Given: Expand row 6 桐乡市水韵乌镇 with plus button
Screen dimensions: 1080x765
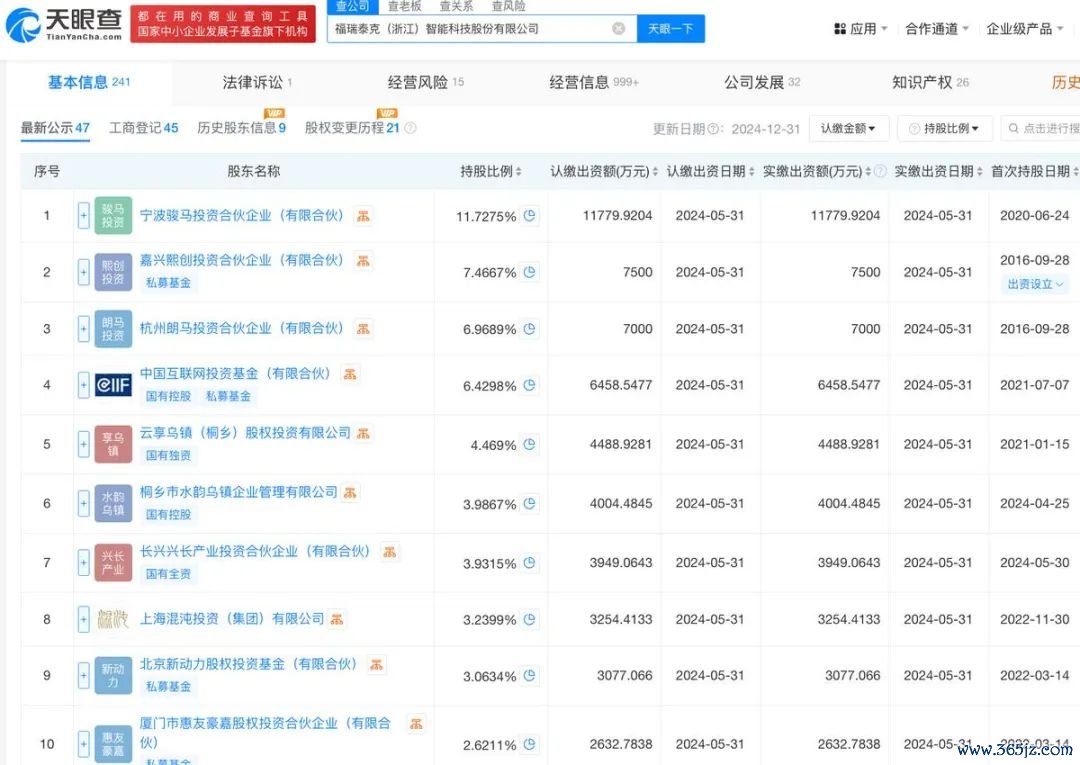Looking at the screenshot, I should tap(83, 503).
